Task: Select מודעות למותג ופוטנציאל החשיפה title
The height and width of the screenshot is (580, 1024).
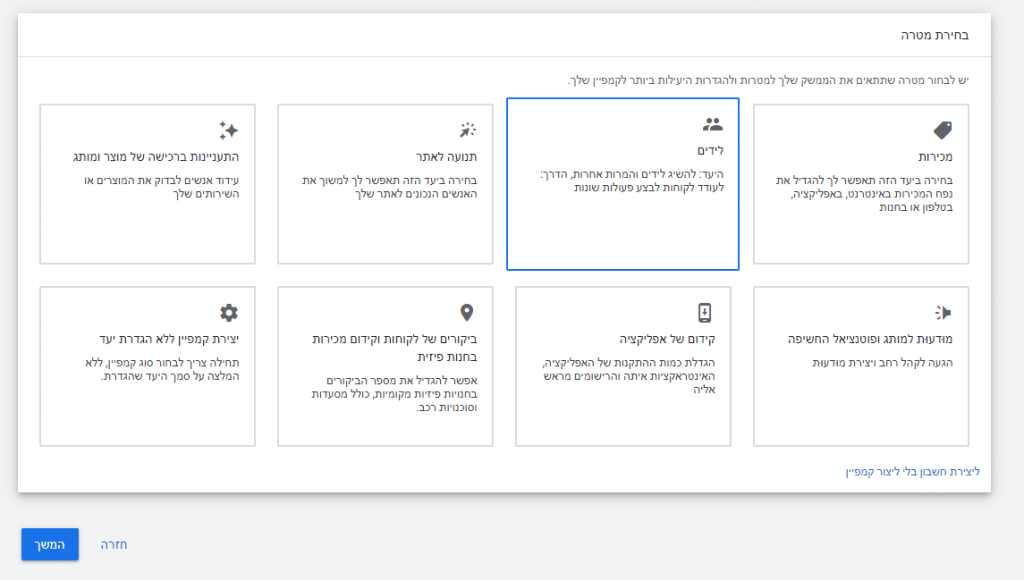Action: click(871, 339)
